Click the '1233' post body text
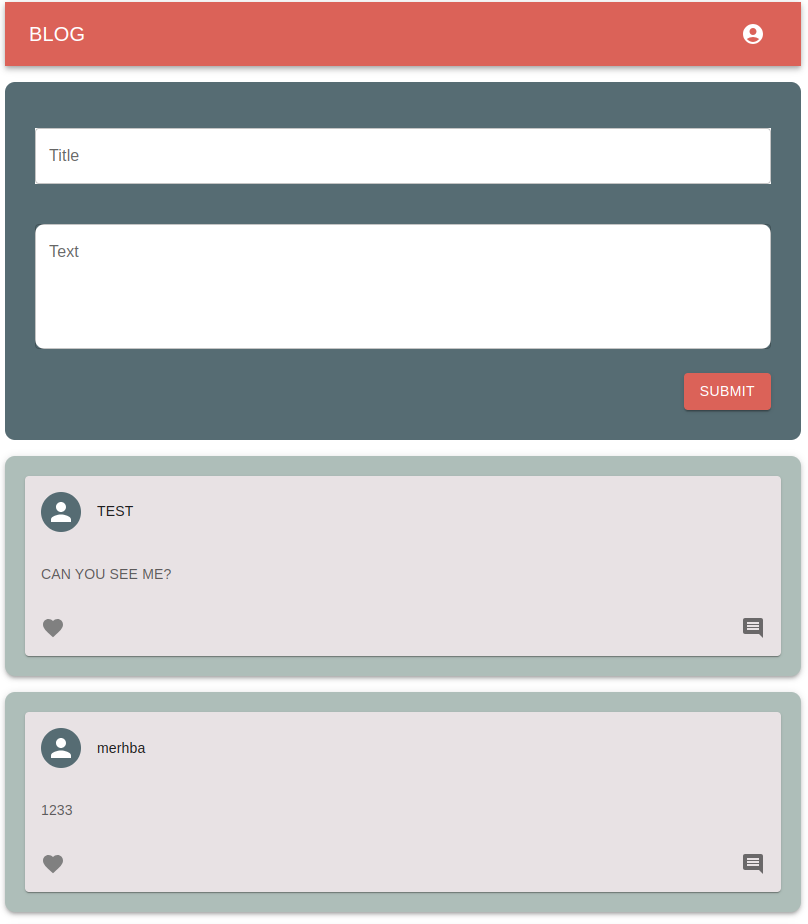This screenshot has height=924, width=808. (x=57, y=810)
